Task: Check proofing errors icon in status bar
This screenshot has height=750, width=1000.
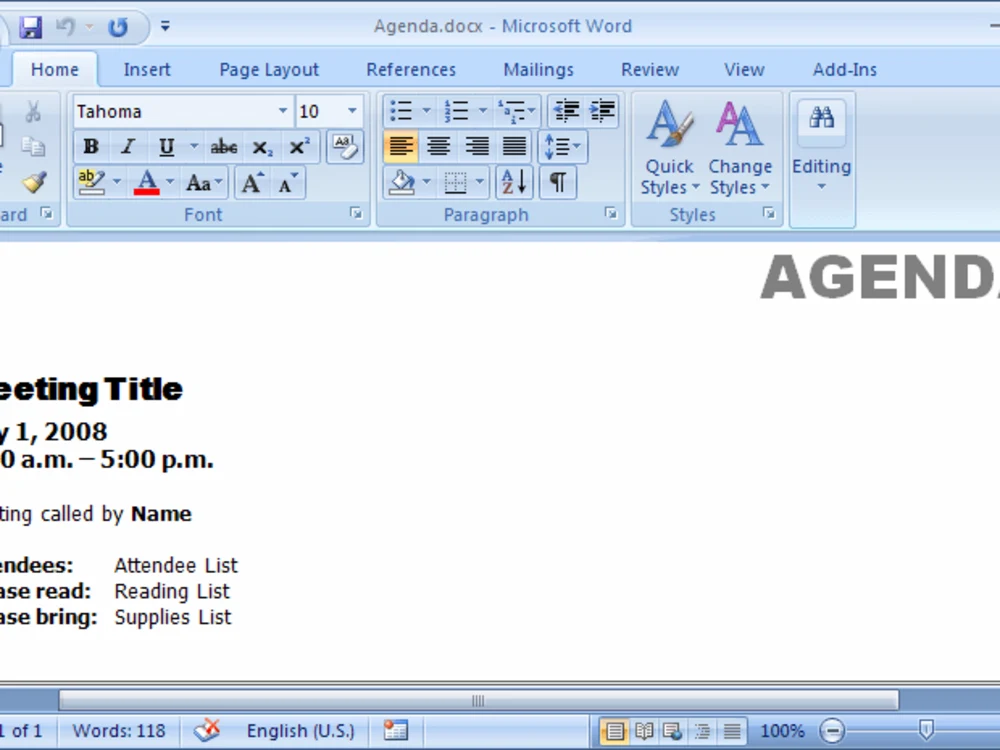Action: click(207, 731)
